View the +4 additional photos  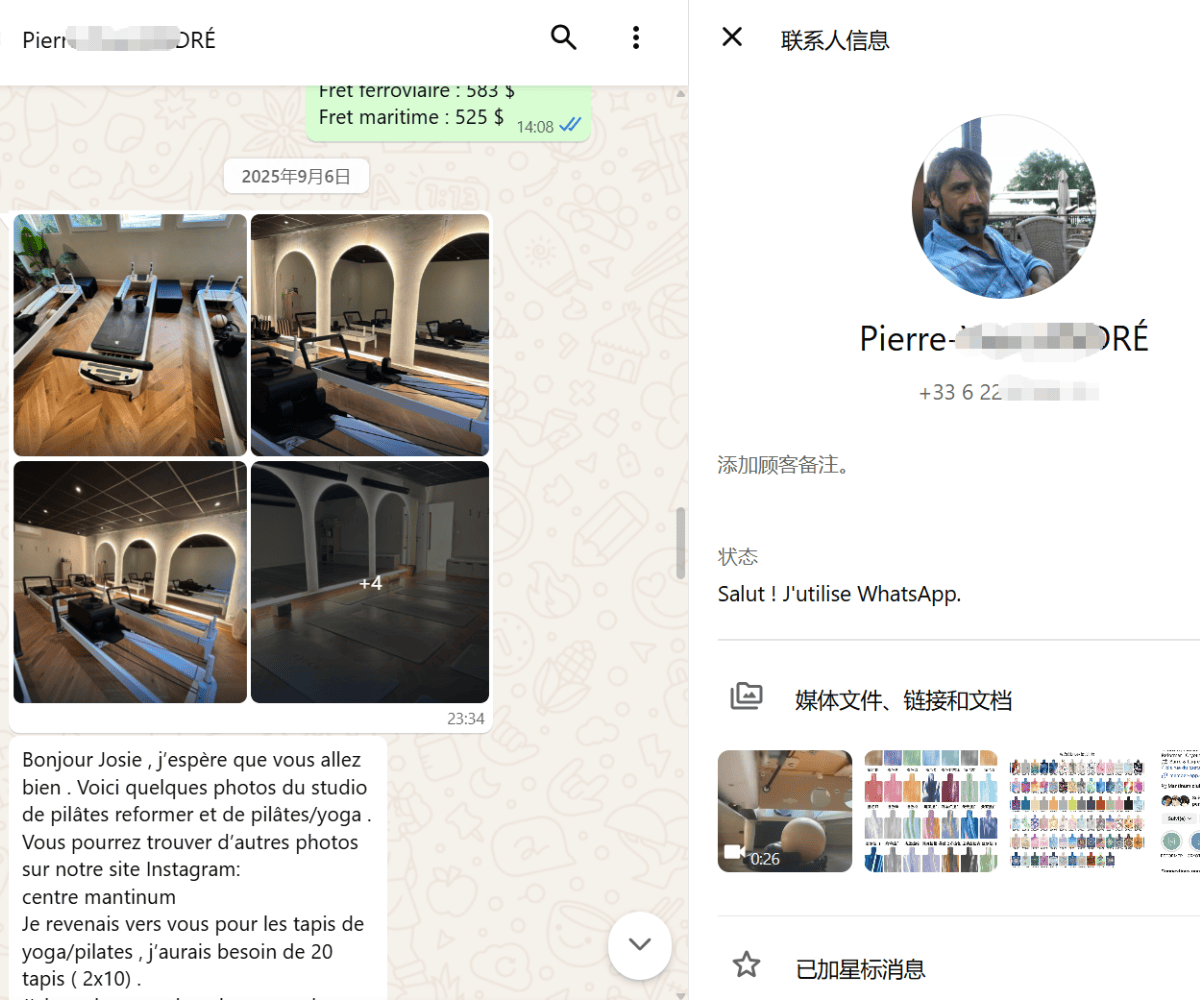point(370,582)
